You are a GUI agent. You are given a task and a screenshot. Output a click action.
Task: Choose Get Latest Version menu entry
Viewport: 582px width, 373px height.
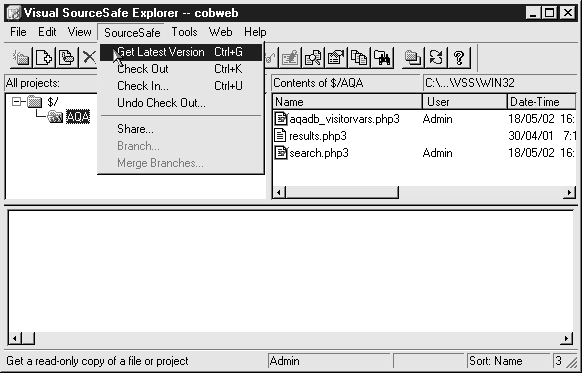click(181, 52)
